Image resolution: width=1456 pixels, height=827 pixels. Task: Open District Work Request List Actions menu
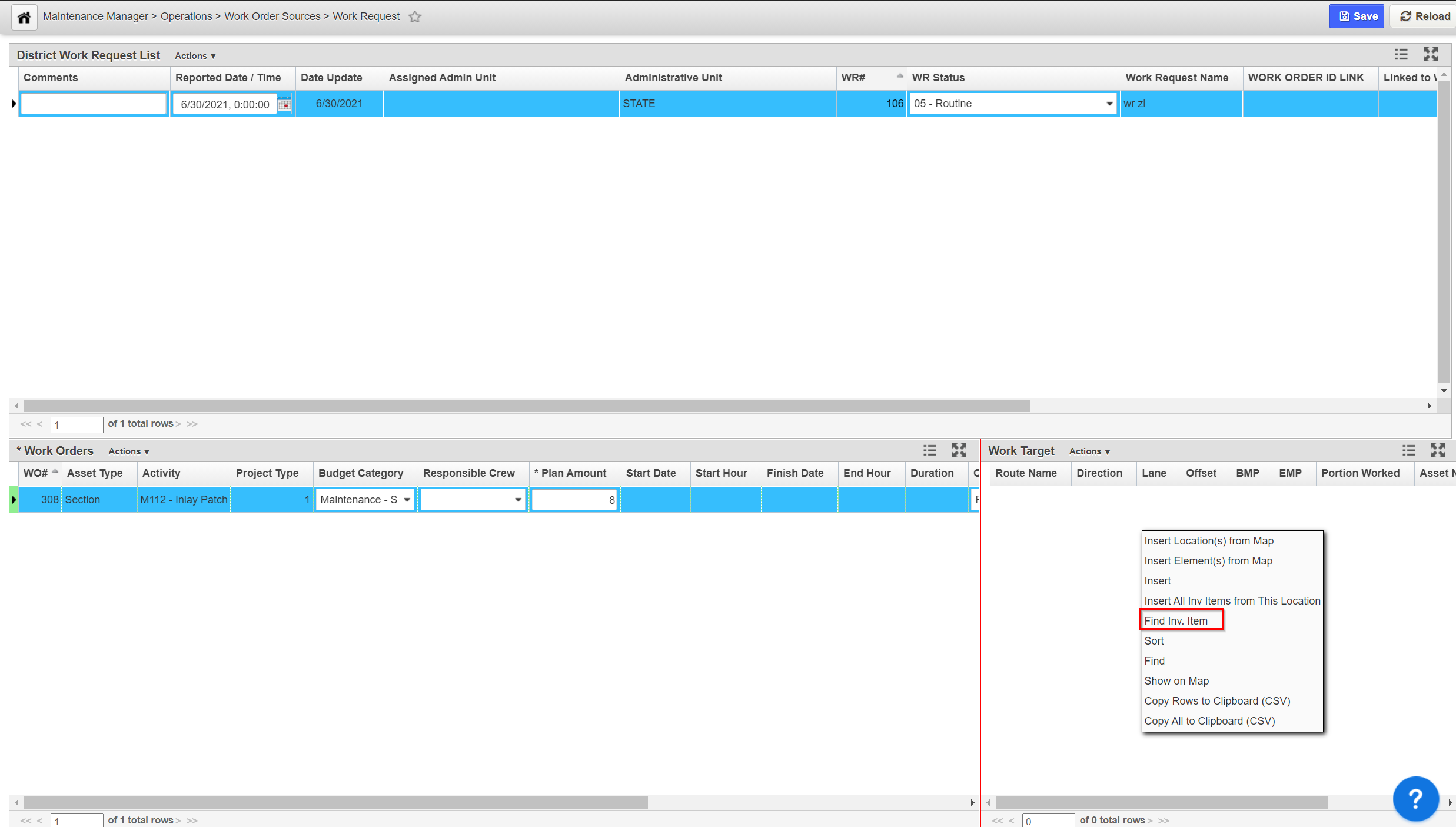[195, 55]
